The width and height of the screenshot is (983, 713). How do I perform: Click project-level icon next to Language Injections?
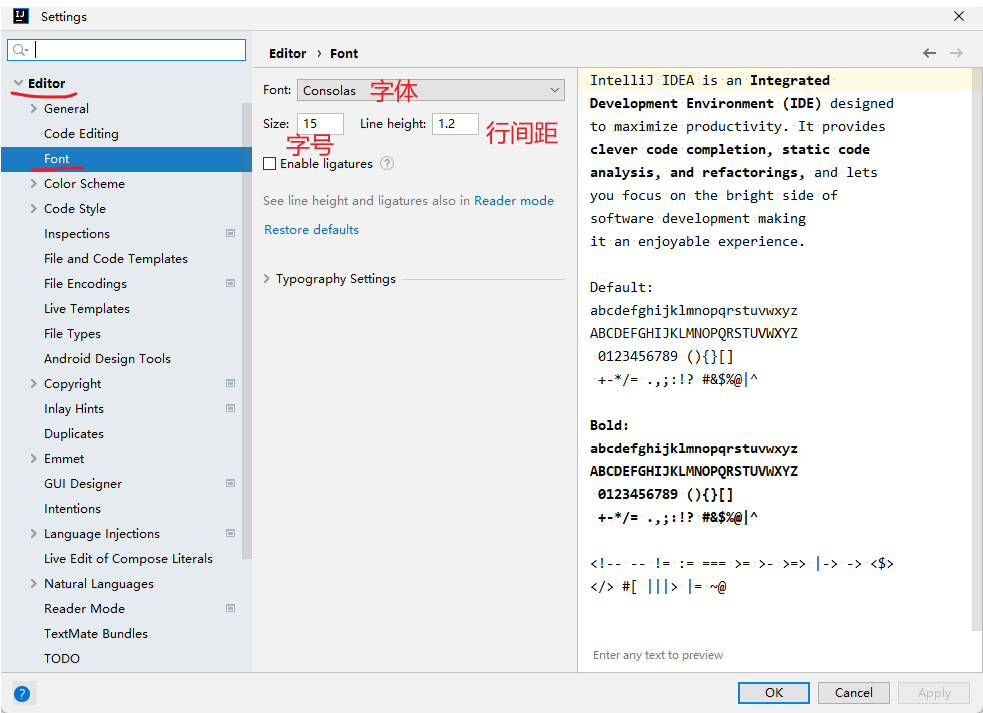tap(230, 534)
